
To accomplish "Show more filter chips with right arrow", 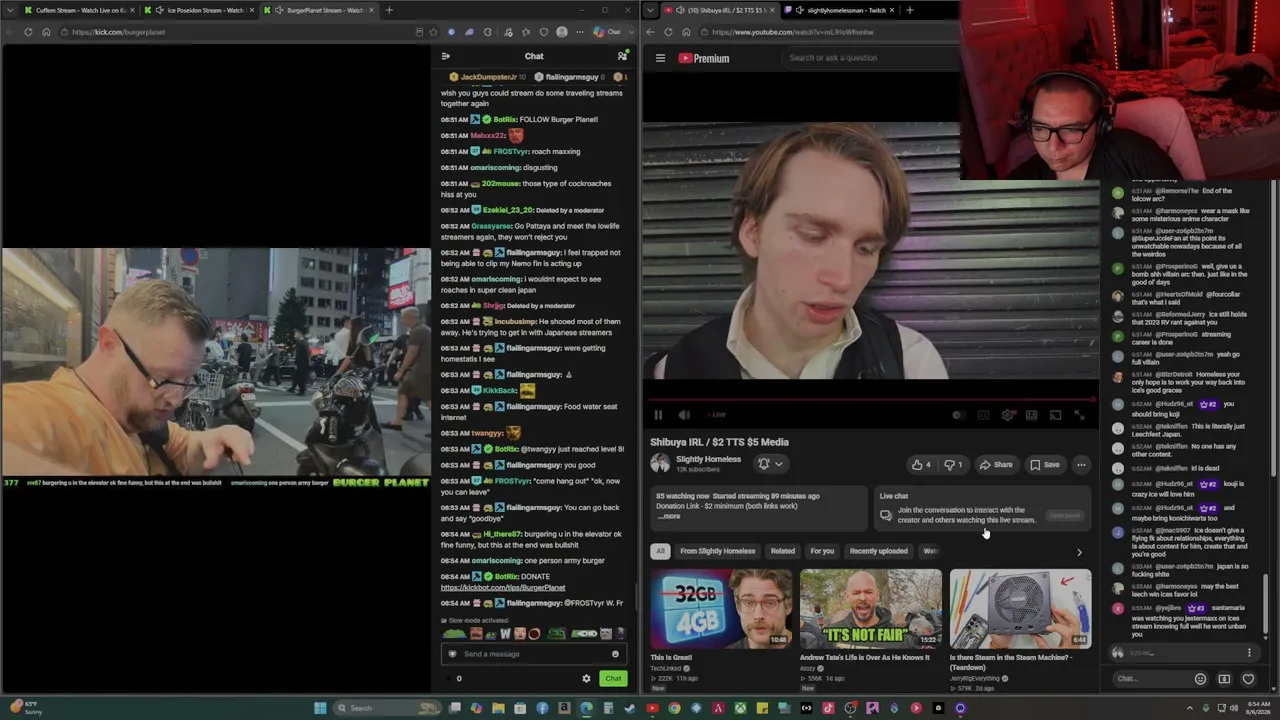I will coord(1079,552).
